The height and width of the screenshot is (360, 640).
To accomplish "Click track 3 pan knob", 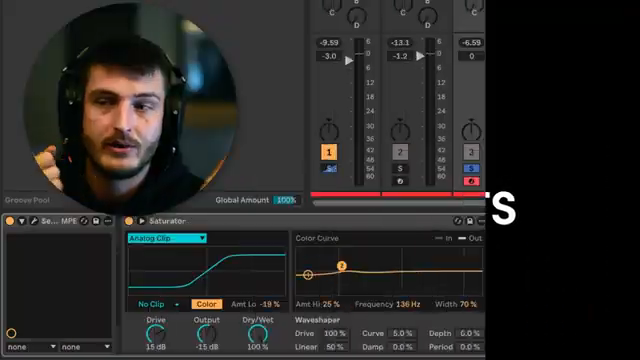I will [471, 131].
